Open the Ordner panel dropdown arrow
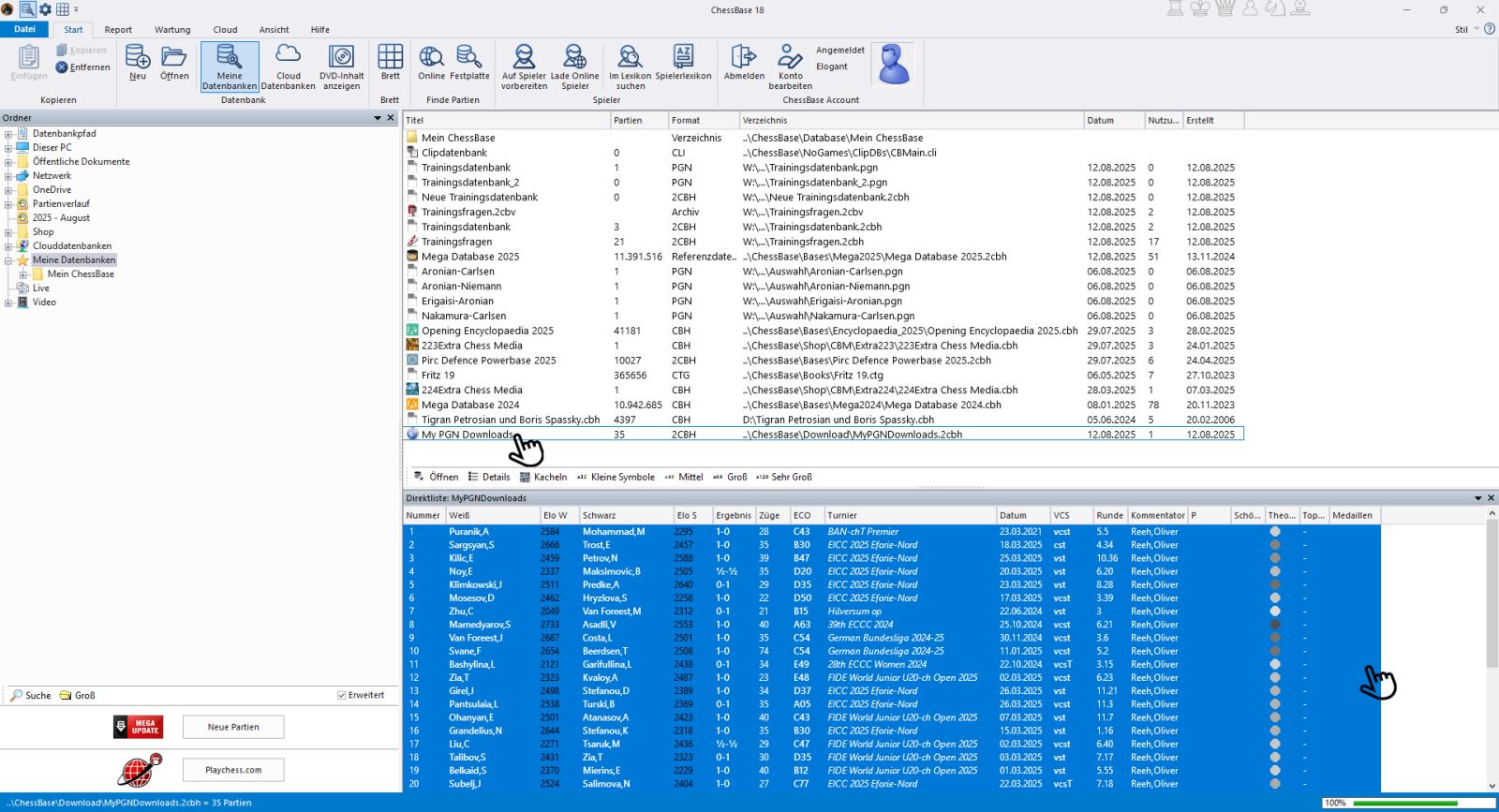Image resolution: width=1499 pixels, height=812 pixels. pos(378,118)
